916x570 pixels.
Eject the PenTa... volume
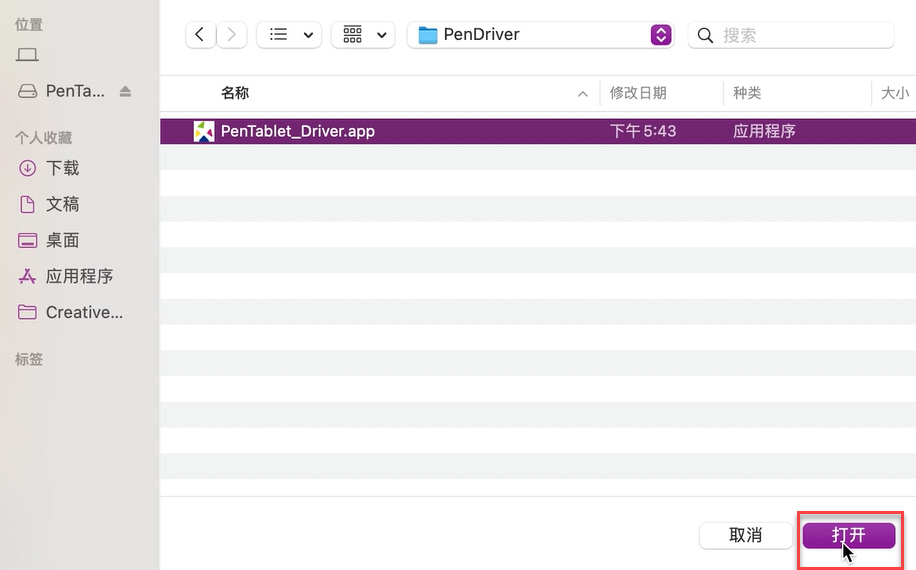[125, 91]
